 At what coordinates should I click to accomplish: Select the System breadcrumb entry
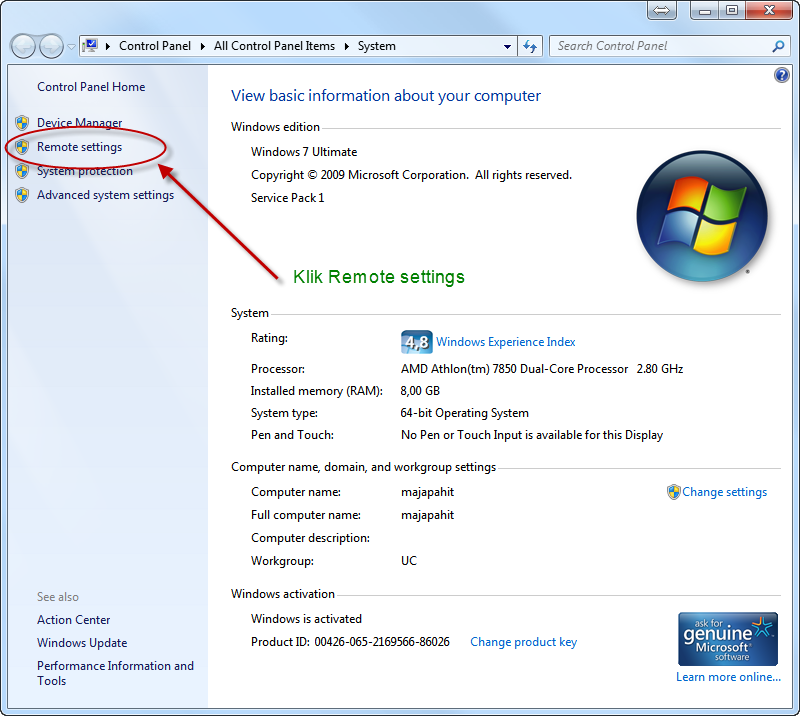(376, 46)
